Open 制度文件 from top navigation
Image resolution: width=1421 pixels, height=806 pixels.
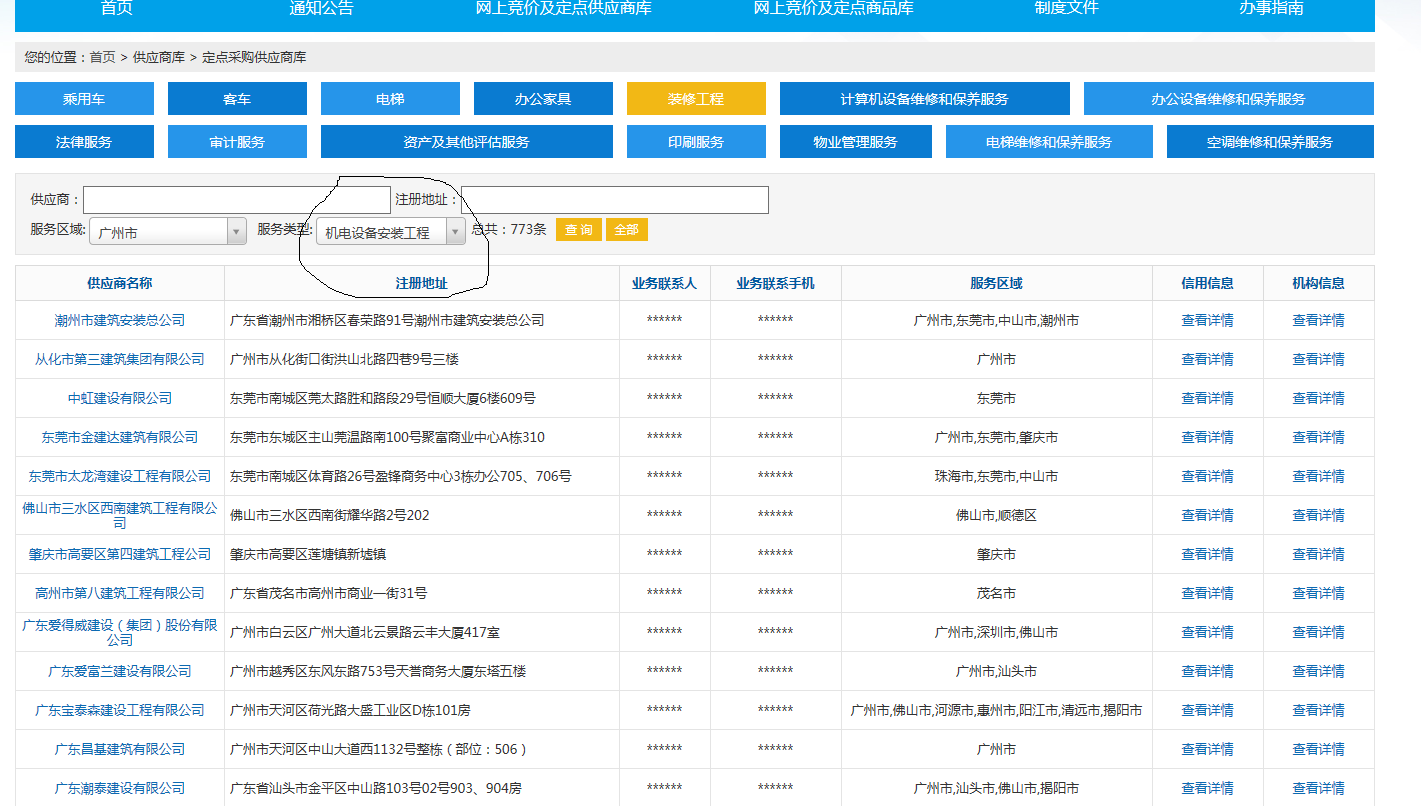[1066, 10]
